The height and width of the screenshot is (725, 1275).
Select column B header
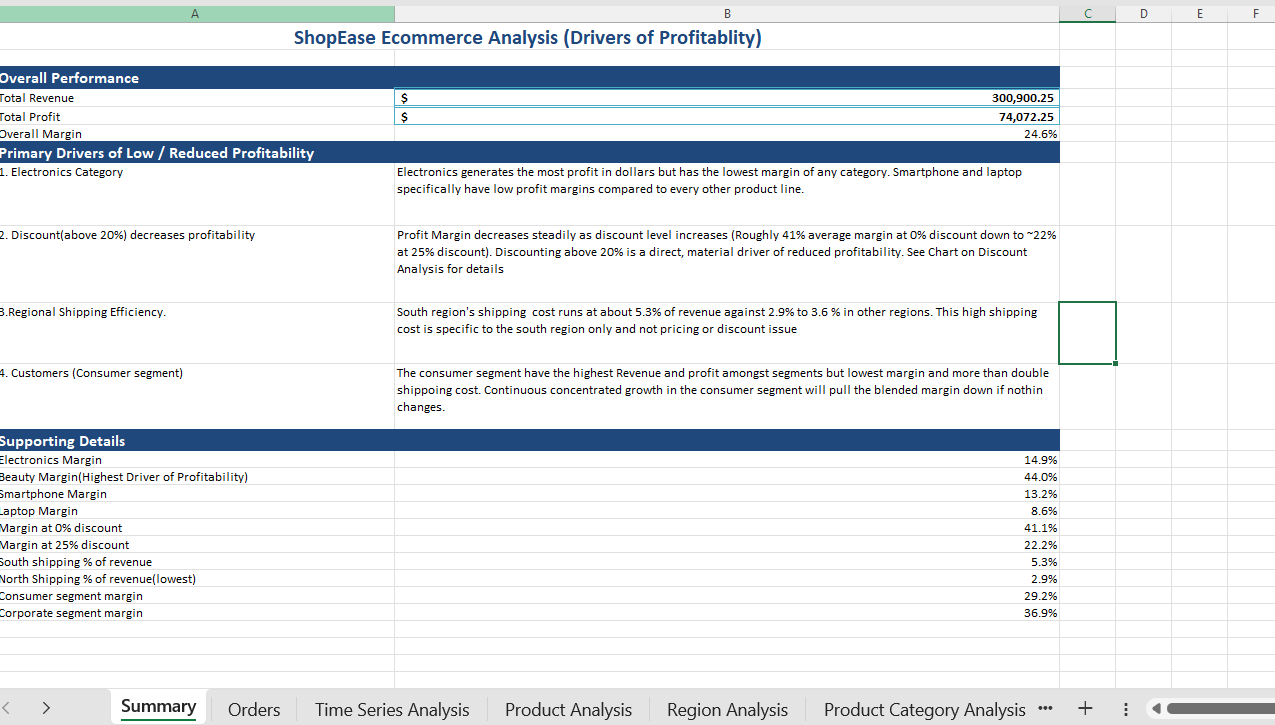coord(727,13)
